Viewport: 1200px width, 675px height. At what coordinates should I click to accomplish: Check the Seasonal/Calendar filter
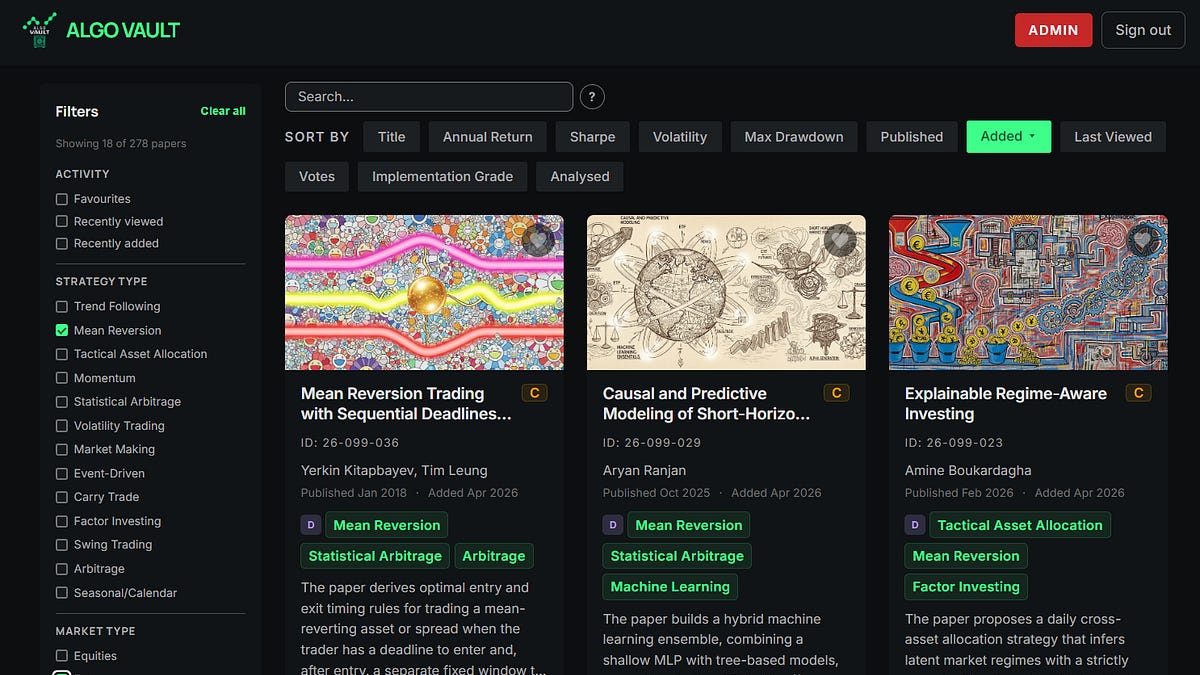[62, 592]
